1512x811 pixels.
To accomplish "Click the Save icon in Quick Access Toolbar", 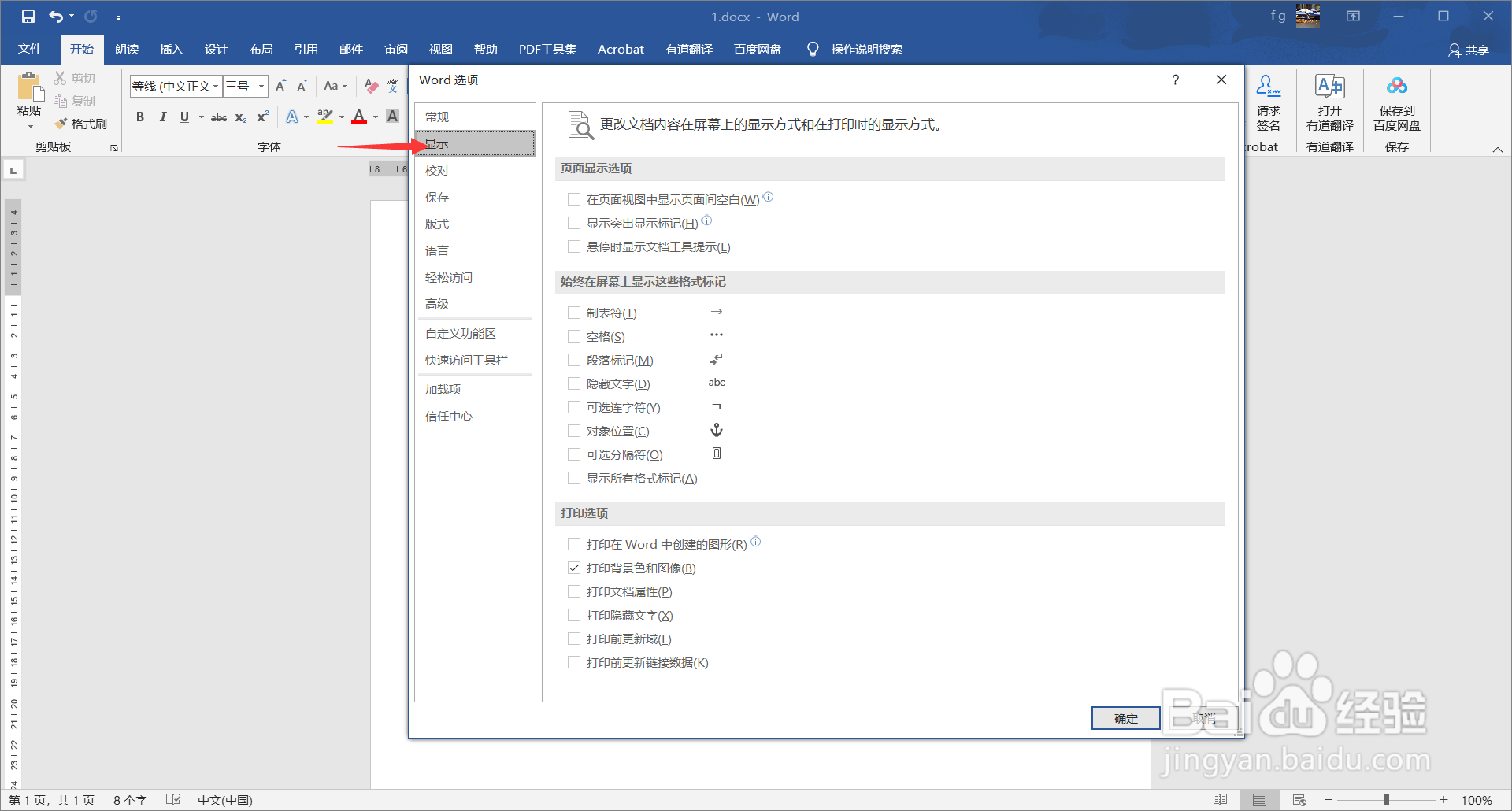I will click(28, 16).
